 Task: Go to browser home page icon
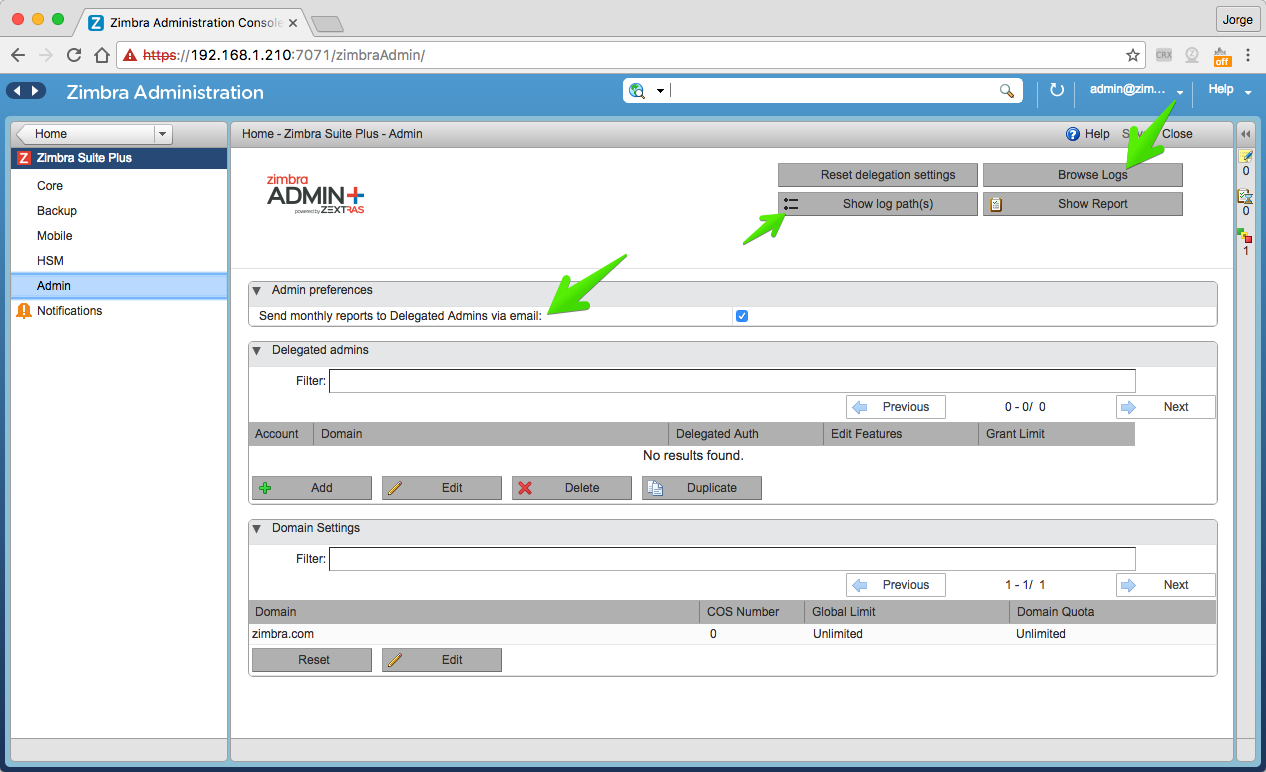[x=101, y=55]
